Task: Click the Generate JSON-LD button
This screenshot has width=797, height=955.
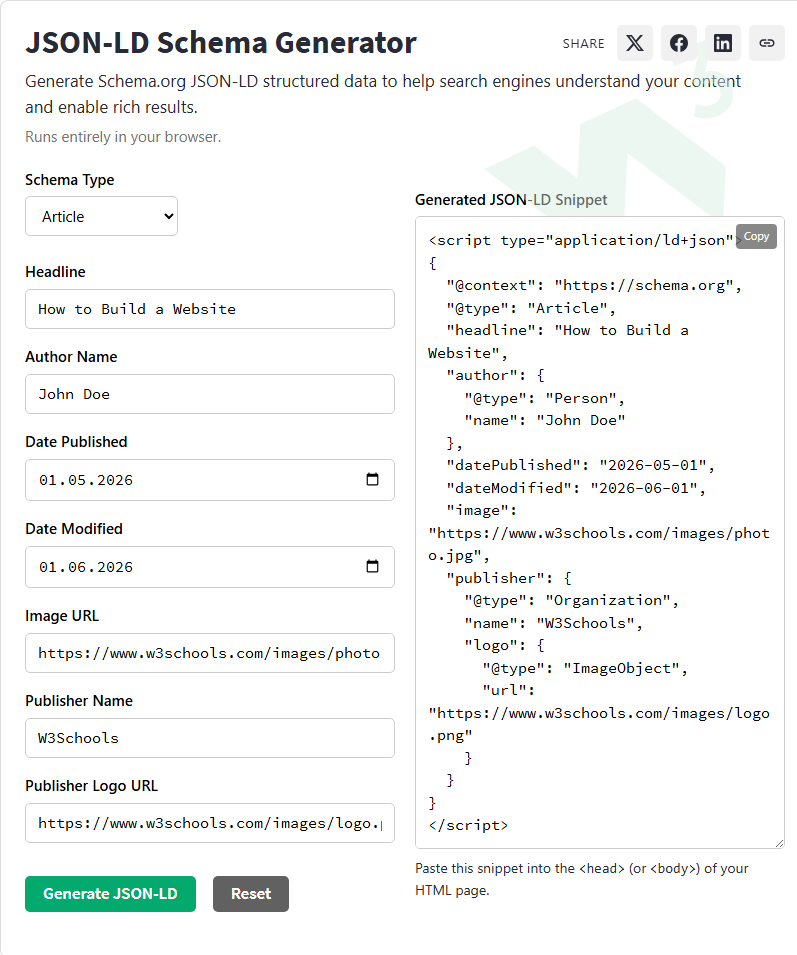Action: pos(110,893)
